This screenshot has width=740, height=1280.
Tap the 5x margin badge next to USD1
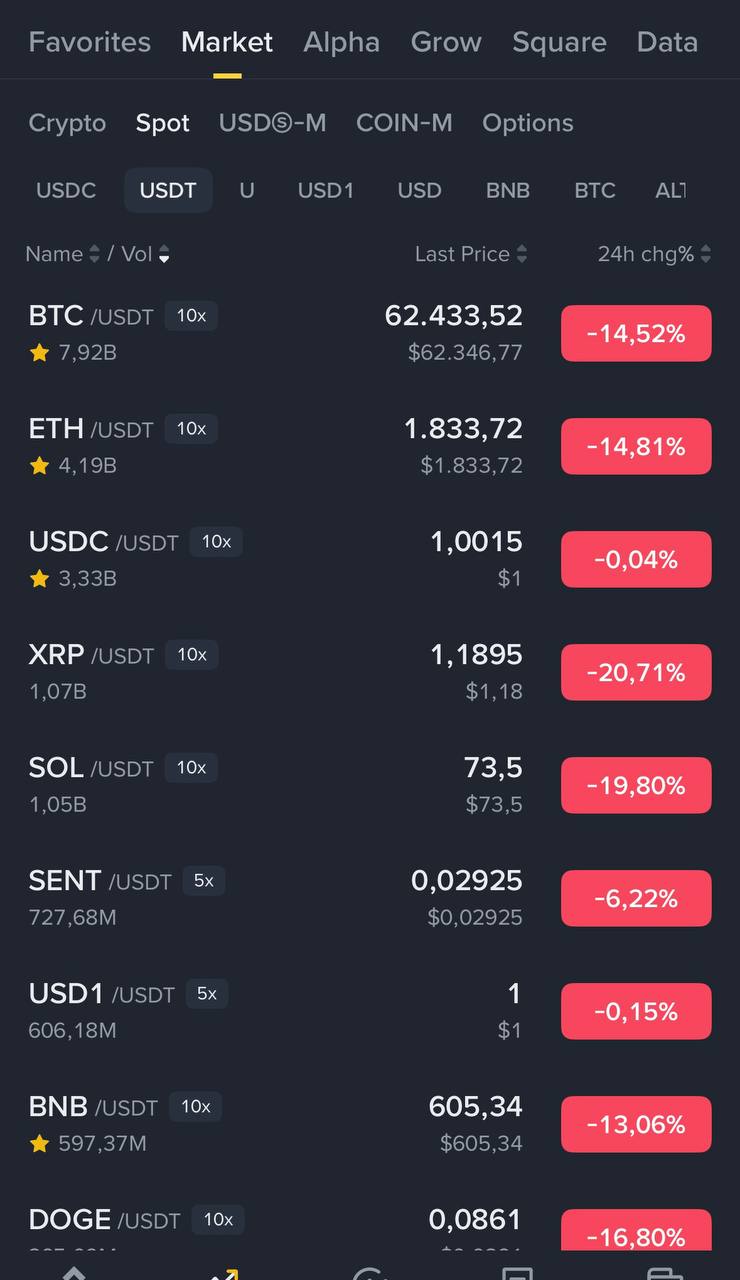[x=207, y=994]
